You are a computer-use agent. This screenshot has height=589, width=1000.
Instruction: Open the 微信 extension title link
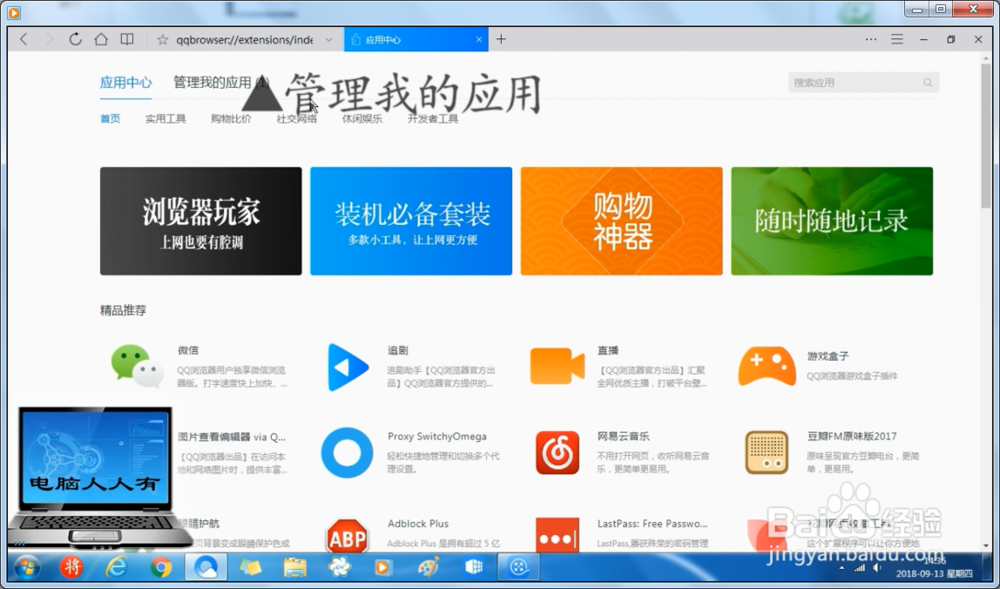[188, 350]
